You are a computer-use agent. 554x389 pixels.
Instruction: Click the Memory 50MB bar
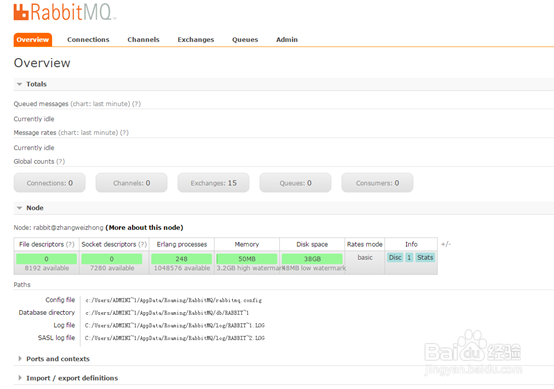pos(247,259)
